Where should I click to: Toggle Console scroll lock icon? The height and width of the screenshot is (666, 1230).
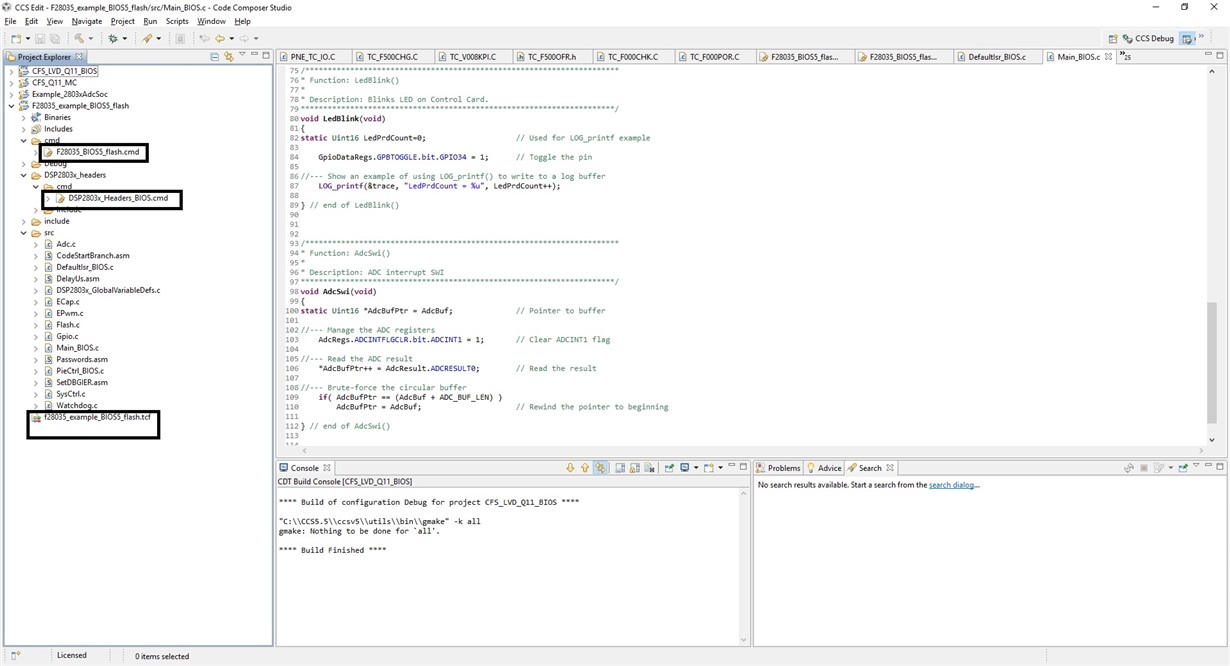click(x=634, y=468)
